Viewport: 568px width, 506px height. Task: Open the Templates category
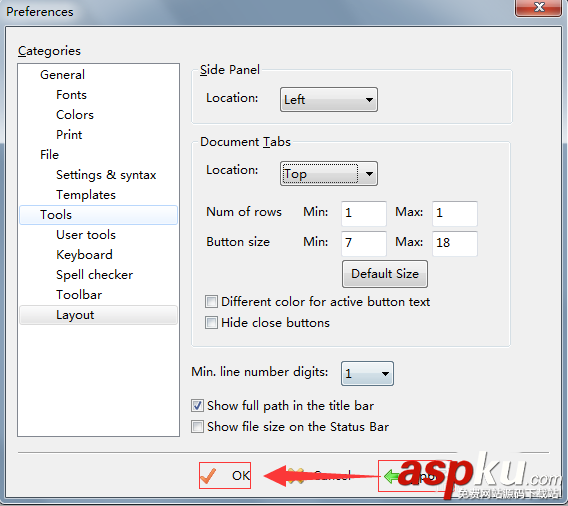pos(86,195)
